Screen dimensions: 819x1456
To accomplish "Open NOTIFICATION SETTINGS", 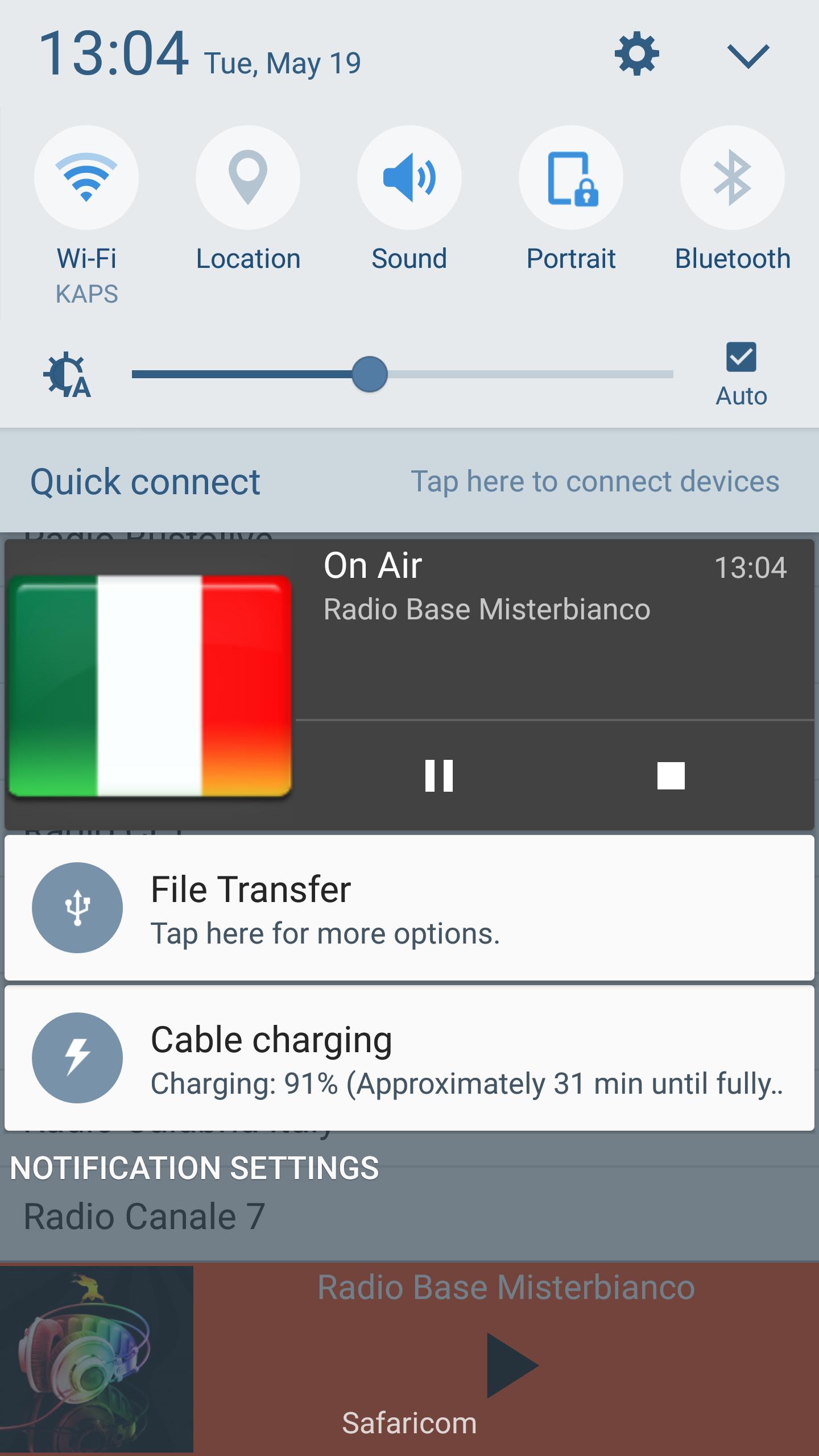I will point(195,1168).
